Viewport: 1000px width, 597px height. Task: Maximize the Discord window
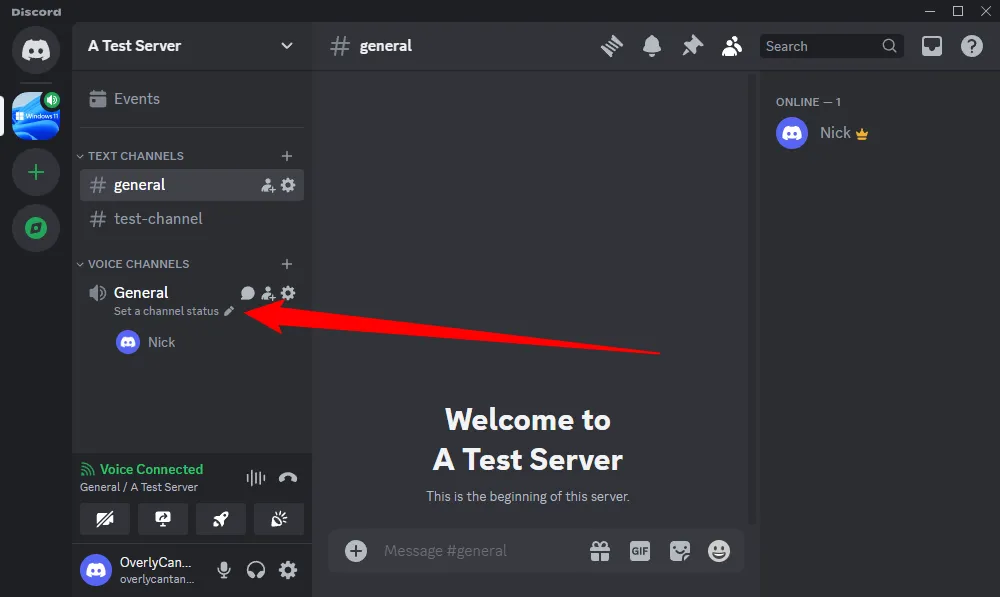[x=958, y=11]
